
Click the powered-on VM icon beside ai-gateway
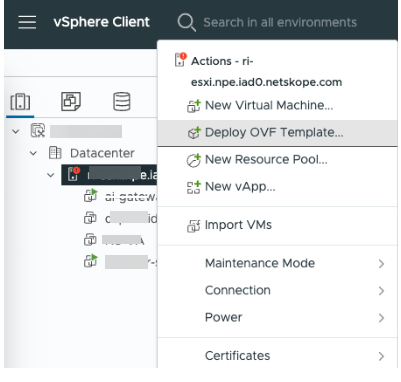90,196
